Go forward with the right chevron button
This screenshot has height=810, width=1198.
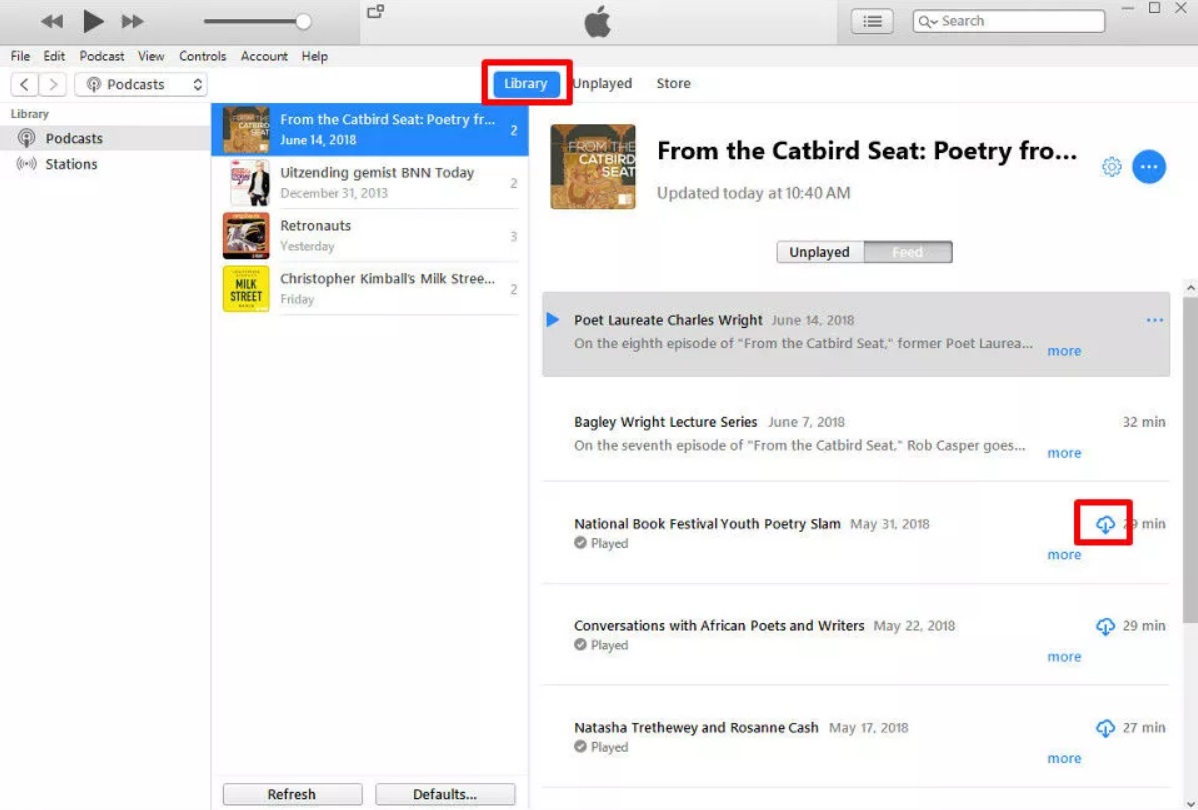click(x=53, y=84)
